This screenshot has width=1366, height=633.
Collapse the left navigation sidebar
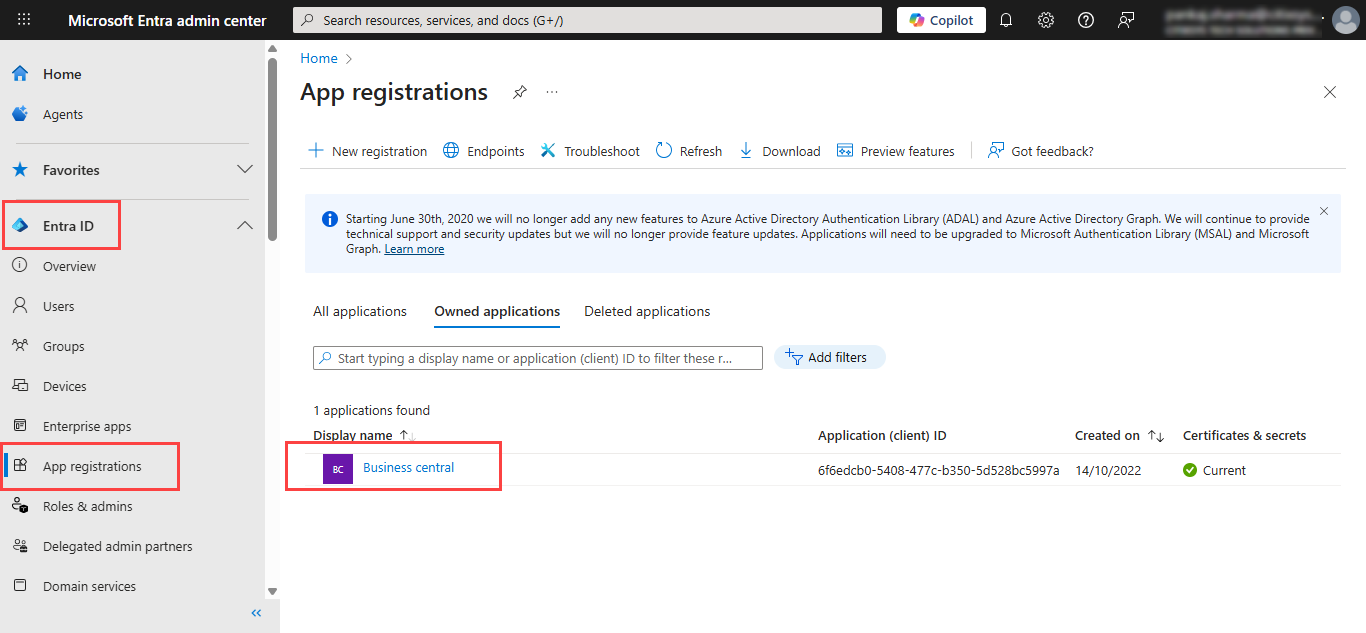(x=256, y=613)
